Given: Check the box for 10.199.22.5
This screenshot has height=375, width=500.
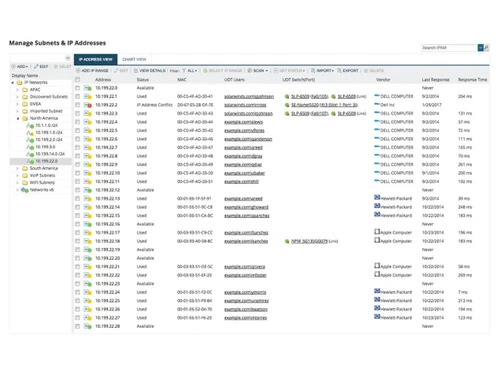Looking at the screenshot, I should 78,130.
